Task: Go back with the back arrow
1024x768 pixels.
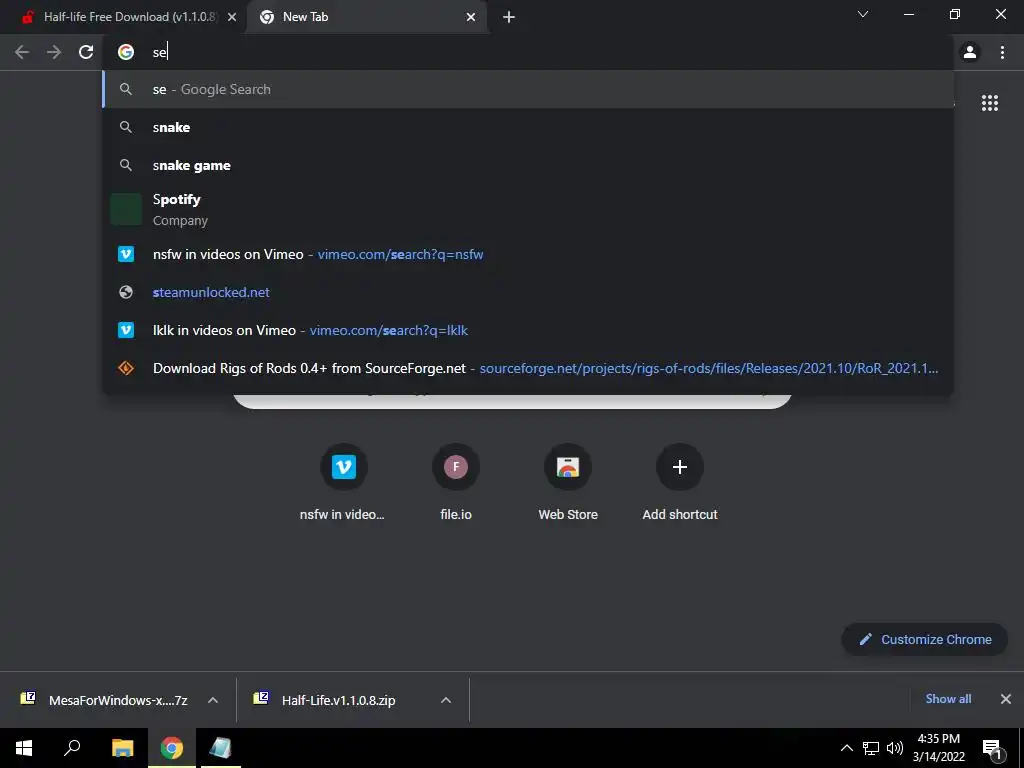Action: (x=22, y=52)
